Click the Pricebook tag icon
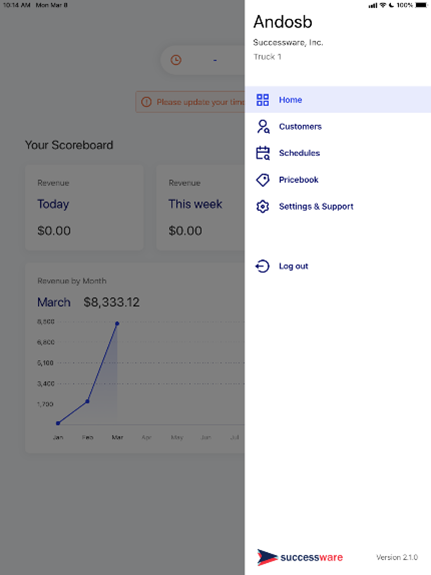 point(263,180)
